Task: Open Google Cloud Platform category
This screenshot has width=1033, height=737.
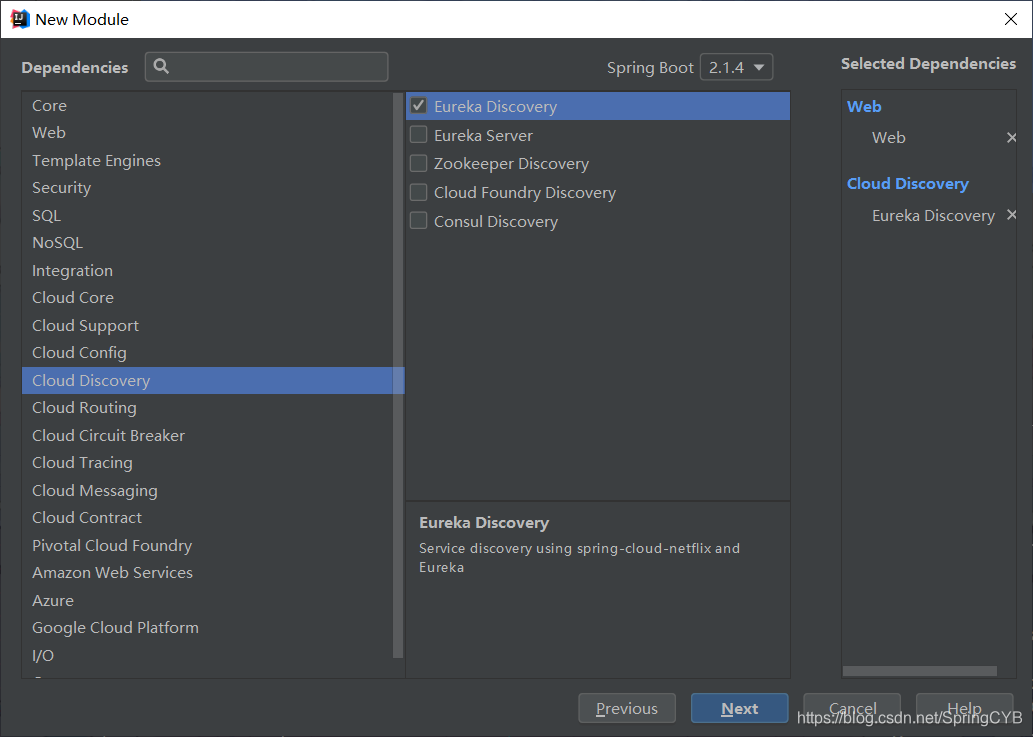Action: (x=207, y=628)
